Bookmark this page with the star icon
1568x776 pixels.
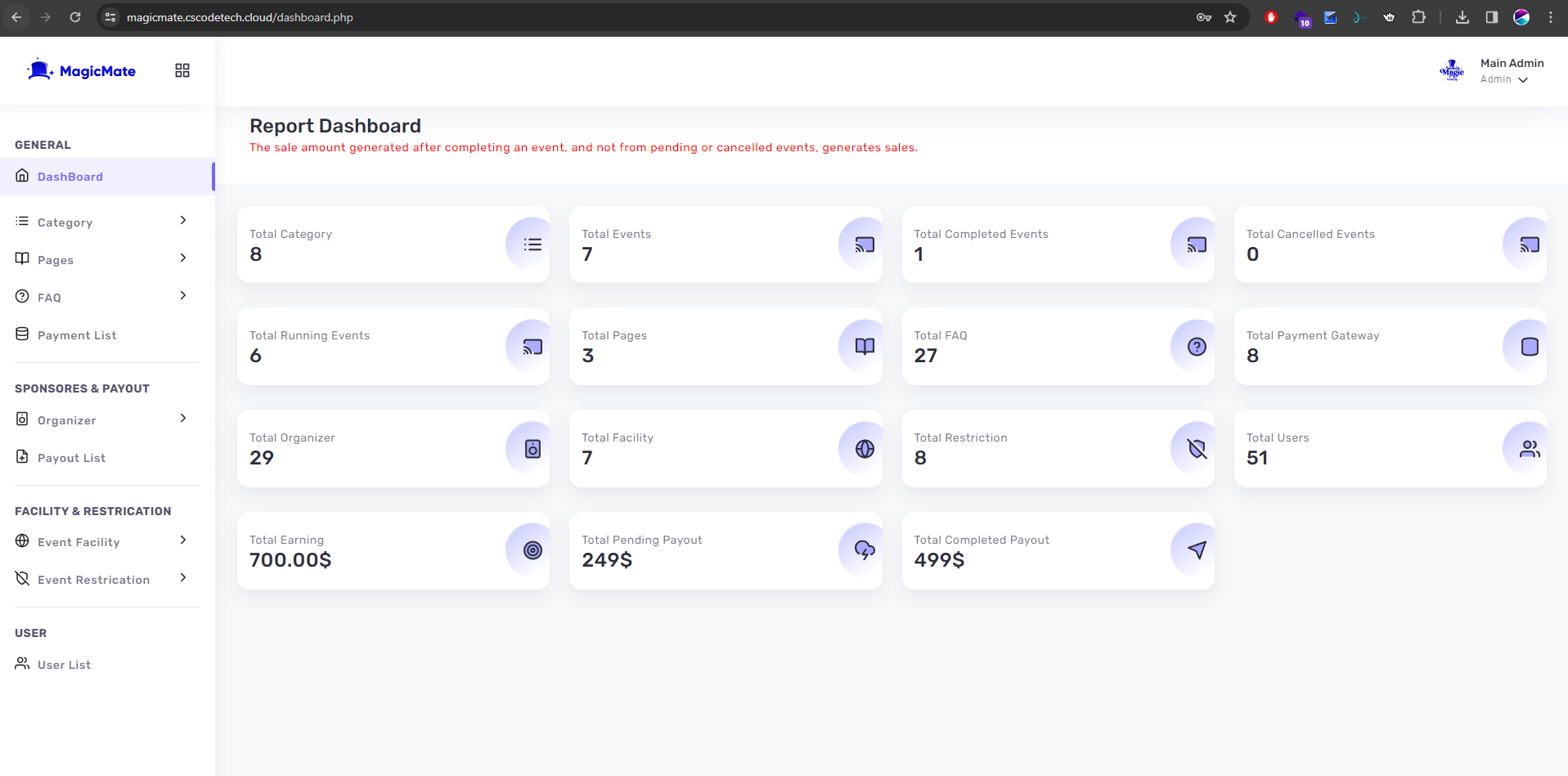point(1229,17)
